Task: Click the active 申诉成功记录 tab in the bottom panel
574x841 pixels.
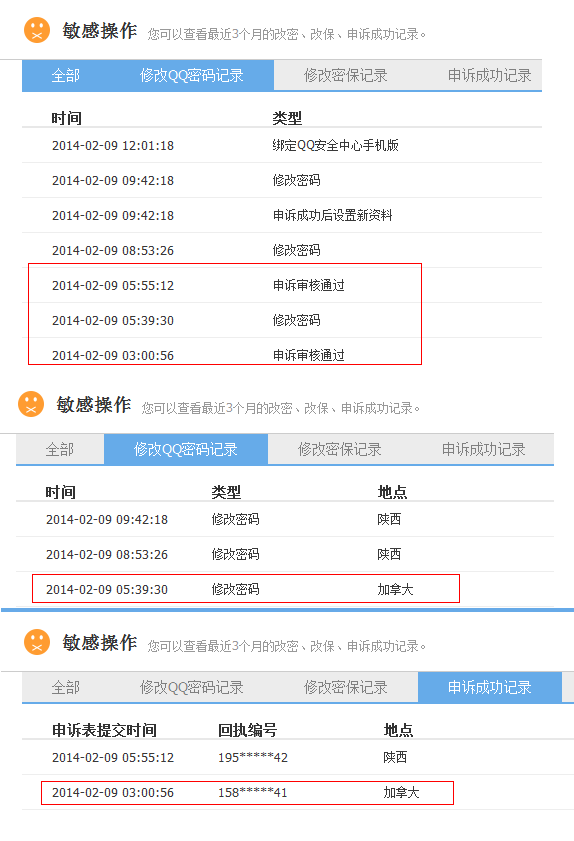Action: click(489, 687)
